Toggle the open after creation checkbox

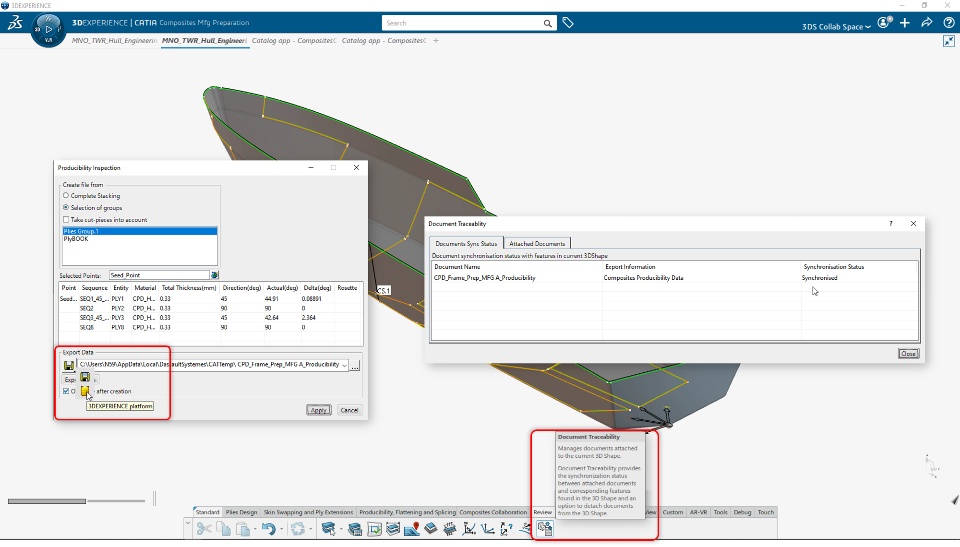pyautogui.click(x=66, y=391)
